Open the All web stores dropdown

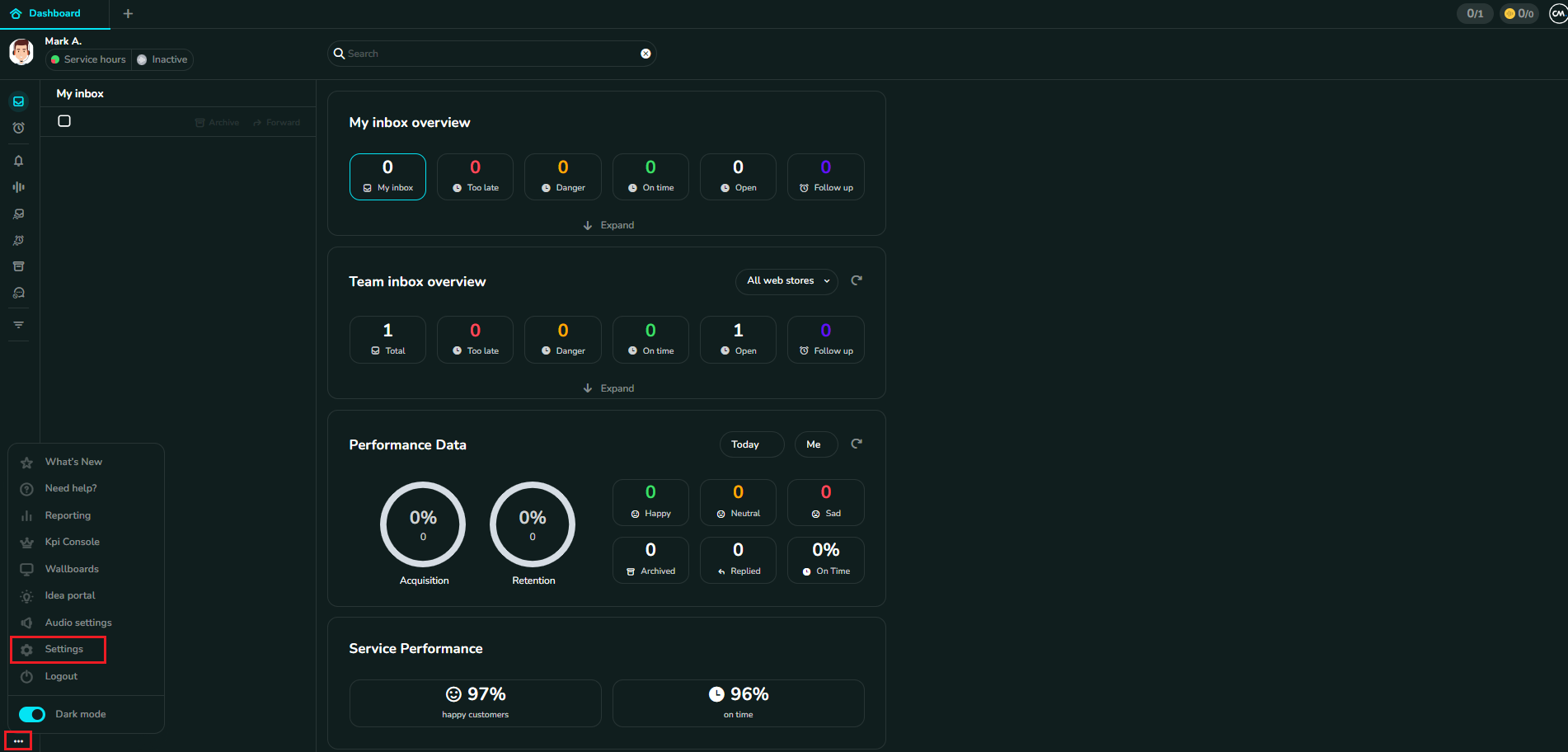tap(786, 281)
